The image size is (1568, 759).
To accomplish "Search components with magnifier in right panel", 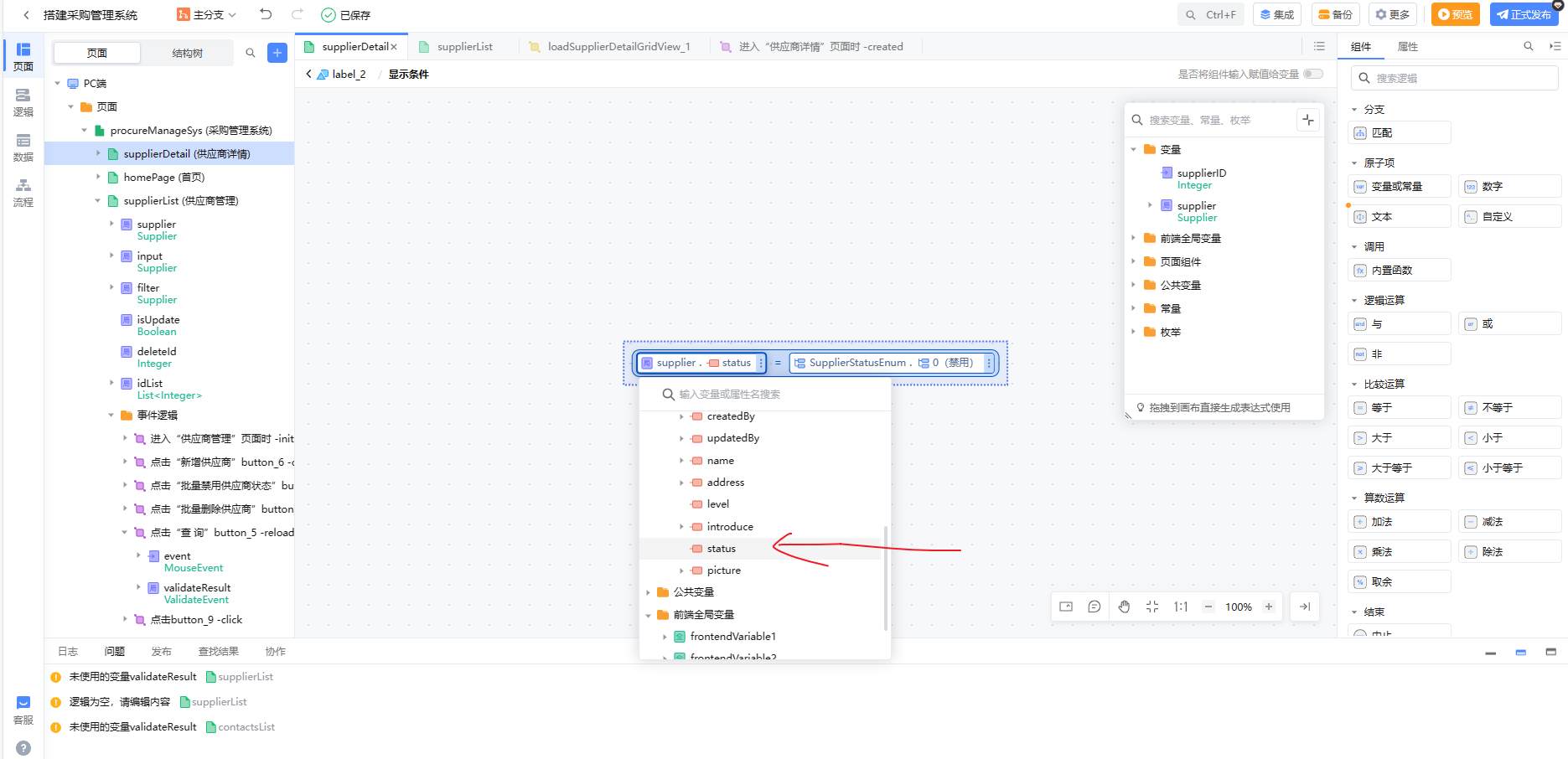I will pos(1528,47).
